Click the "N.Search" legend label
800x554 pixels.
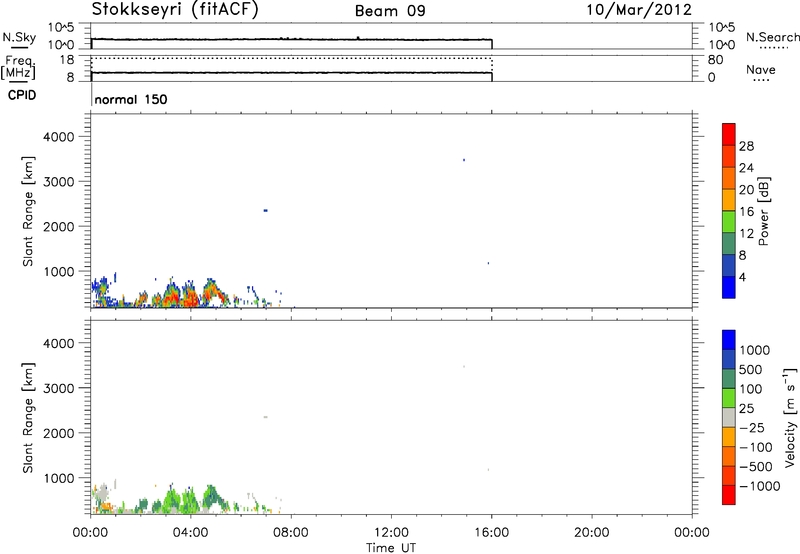pos(772,37)
